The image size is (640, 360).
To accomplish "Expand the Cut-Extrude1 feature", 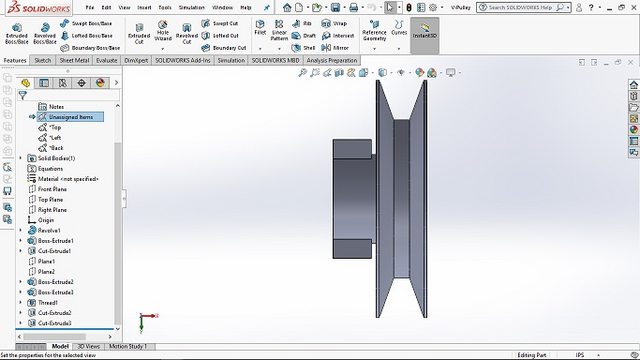I will (x=21, y=251).
